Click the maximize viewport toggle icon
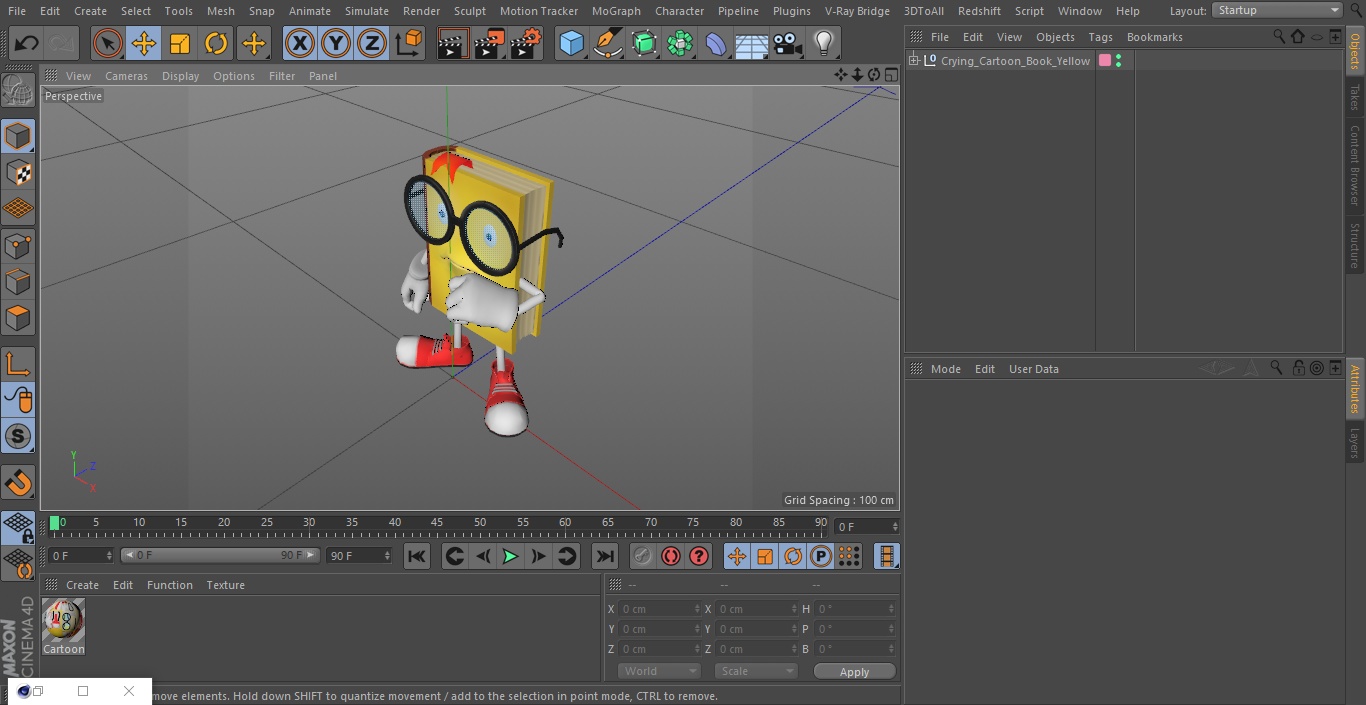 (x=890, y=75)
